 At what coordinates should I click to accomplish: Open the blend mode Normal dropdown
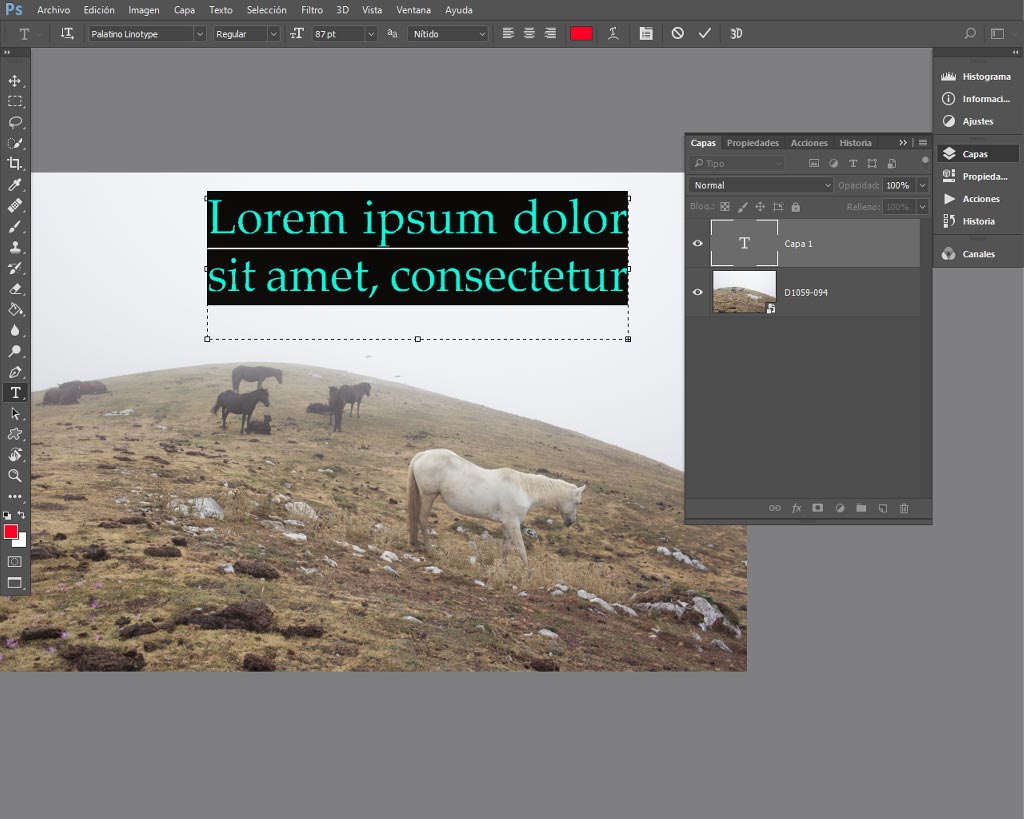click(x=761, y=185)
